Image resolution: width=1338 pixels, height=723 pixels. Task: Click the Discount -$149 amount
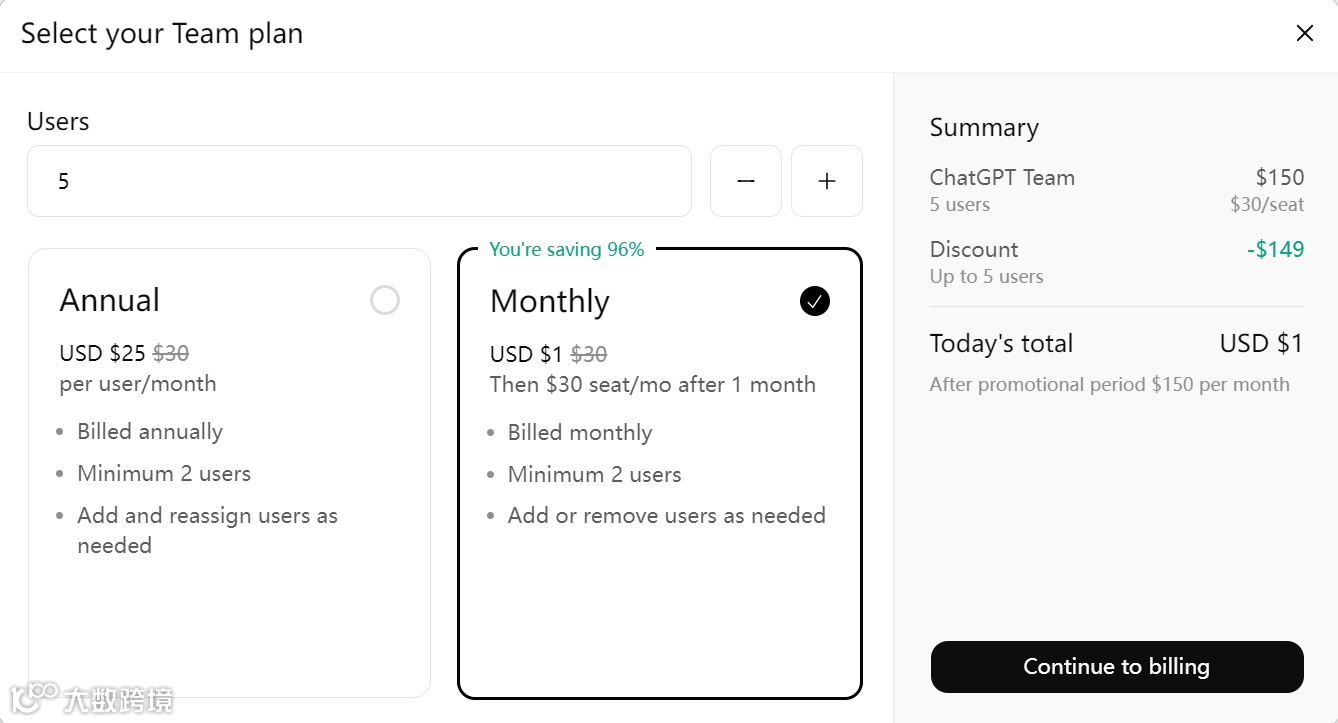[x=1275, y=250]
